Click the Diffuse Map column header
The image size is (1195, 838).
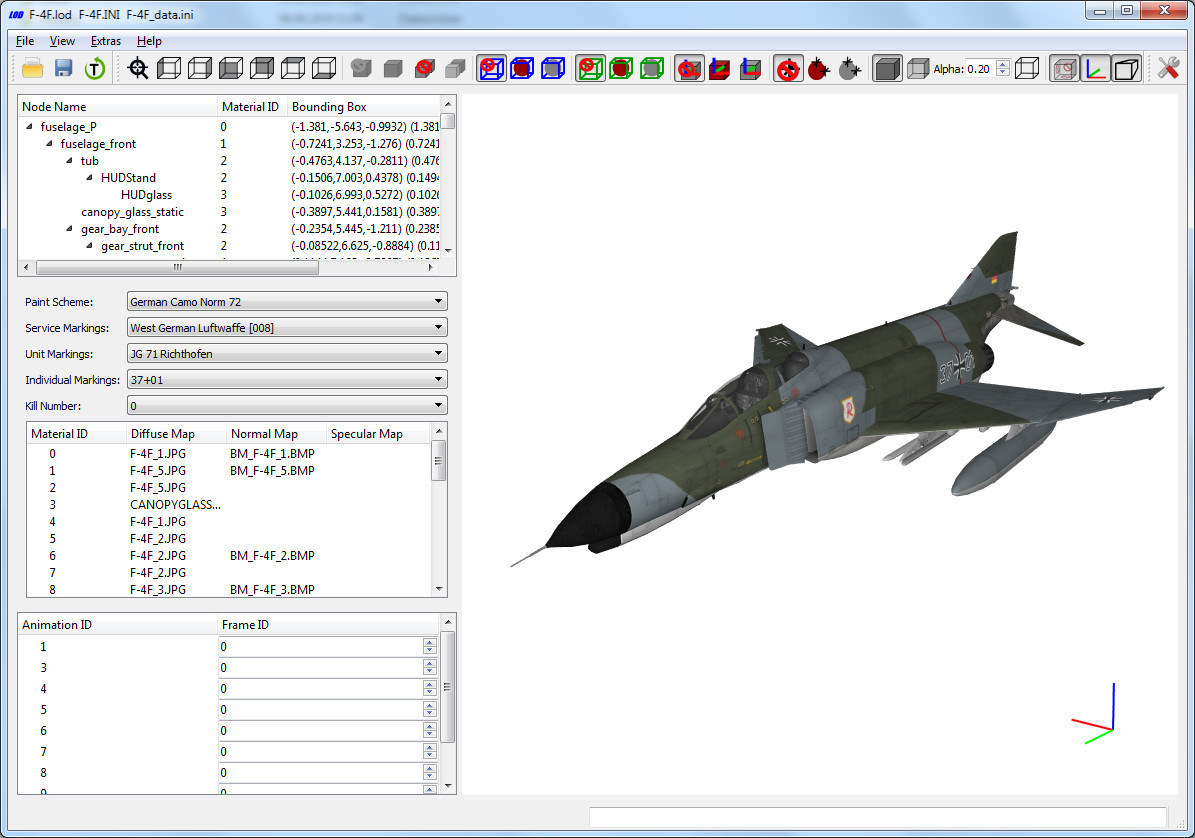click(162, 434)
